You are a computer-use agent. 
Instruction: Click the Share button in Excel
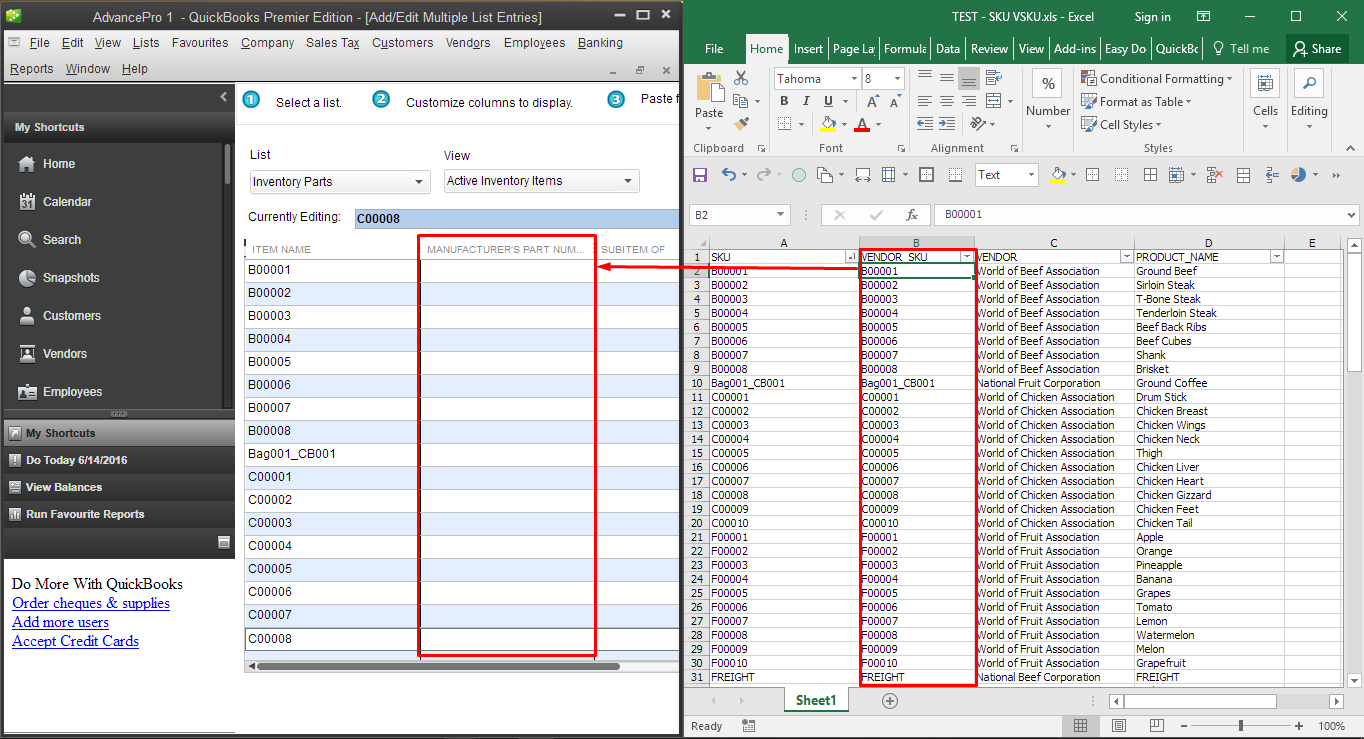pos(1315,49)
